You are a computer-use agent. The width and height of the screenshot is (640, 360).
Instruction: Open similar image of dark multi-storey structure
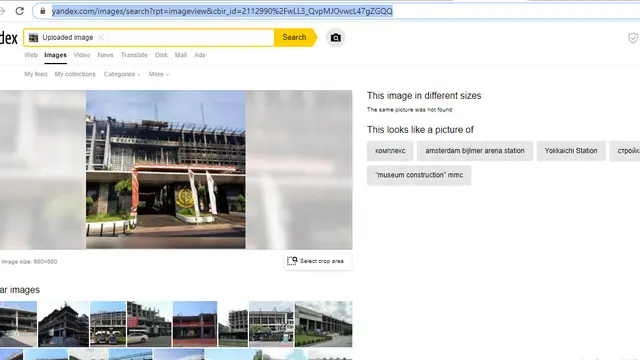coord(64,324)
